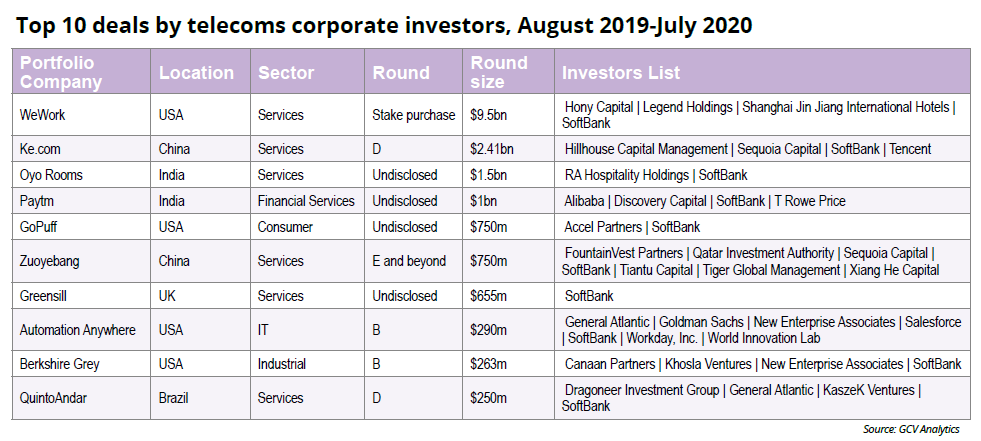Click the Ke.com company cell
981x441 pixels.
coord(43,149)
